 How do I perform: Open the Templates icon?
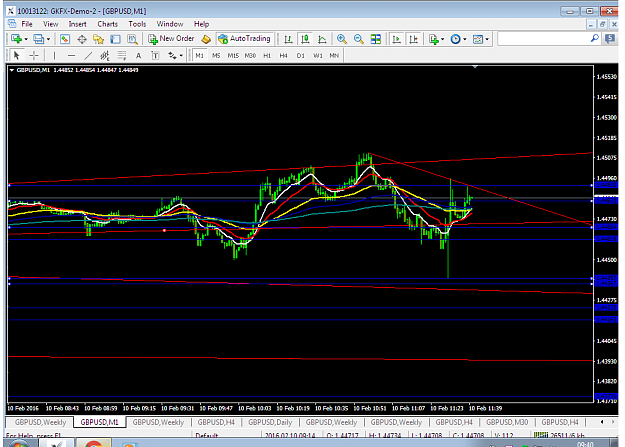pos(477,39)
